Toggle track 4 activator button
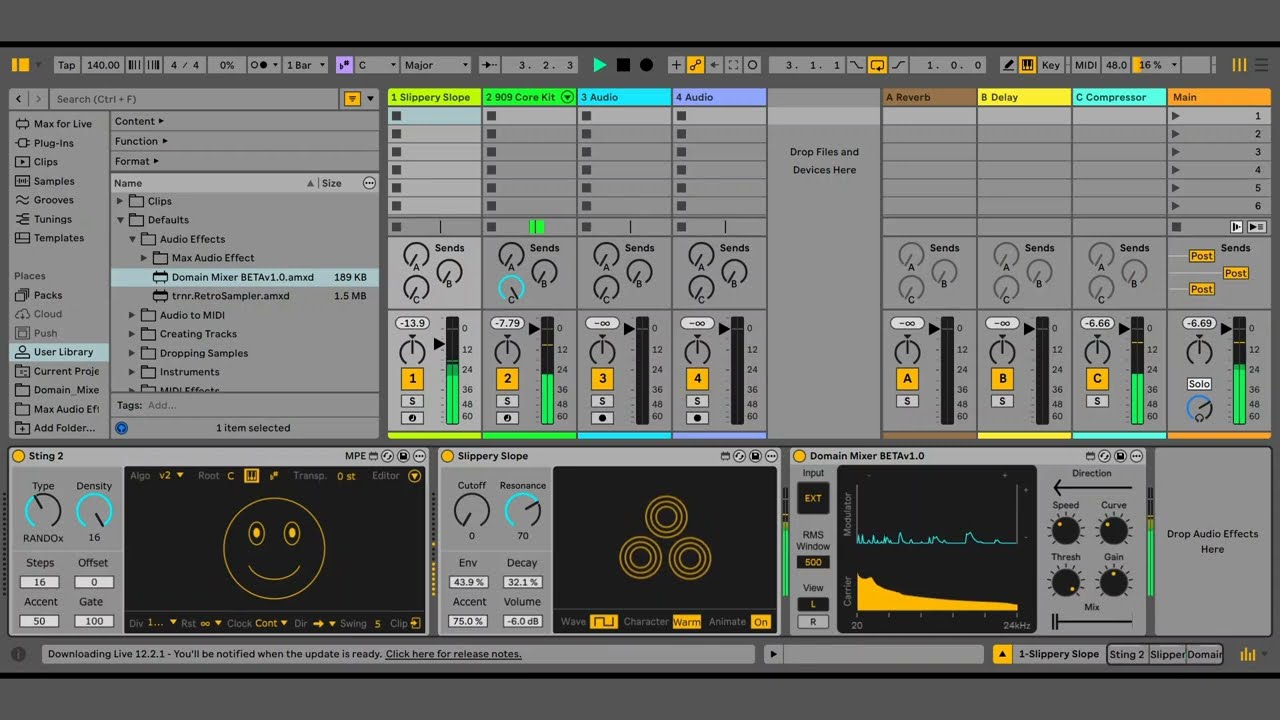This screenshot has width=1280, height=720. click(697, 379)
